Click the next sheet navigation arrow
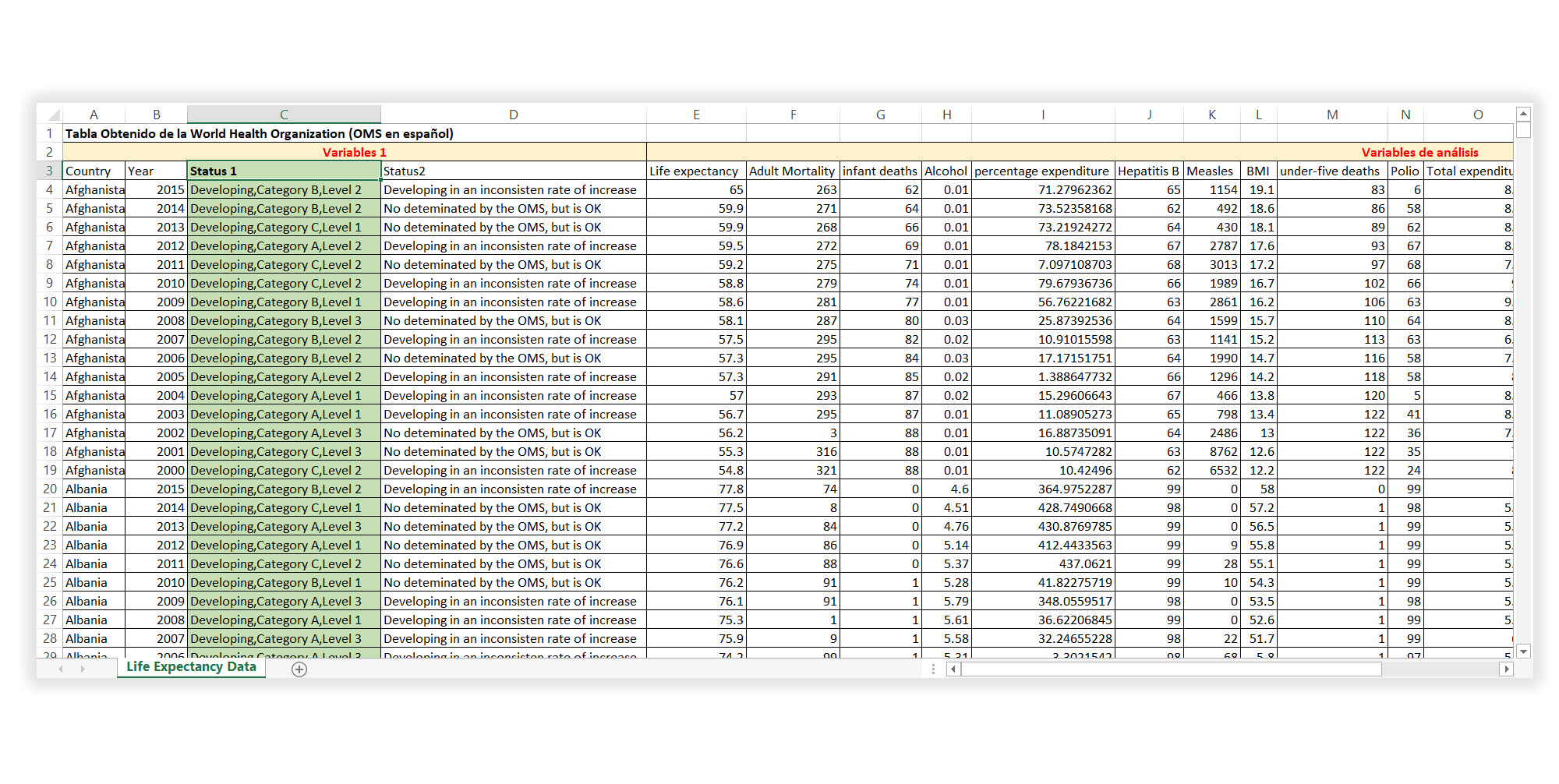 coord(83,669)
